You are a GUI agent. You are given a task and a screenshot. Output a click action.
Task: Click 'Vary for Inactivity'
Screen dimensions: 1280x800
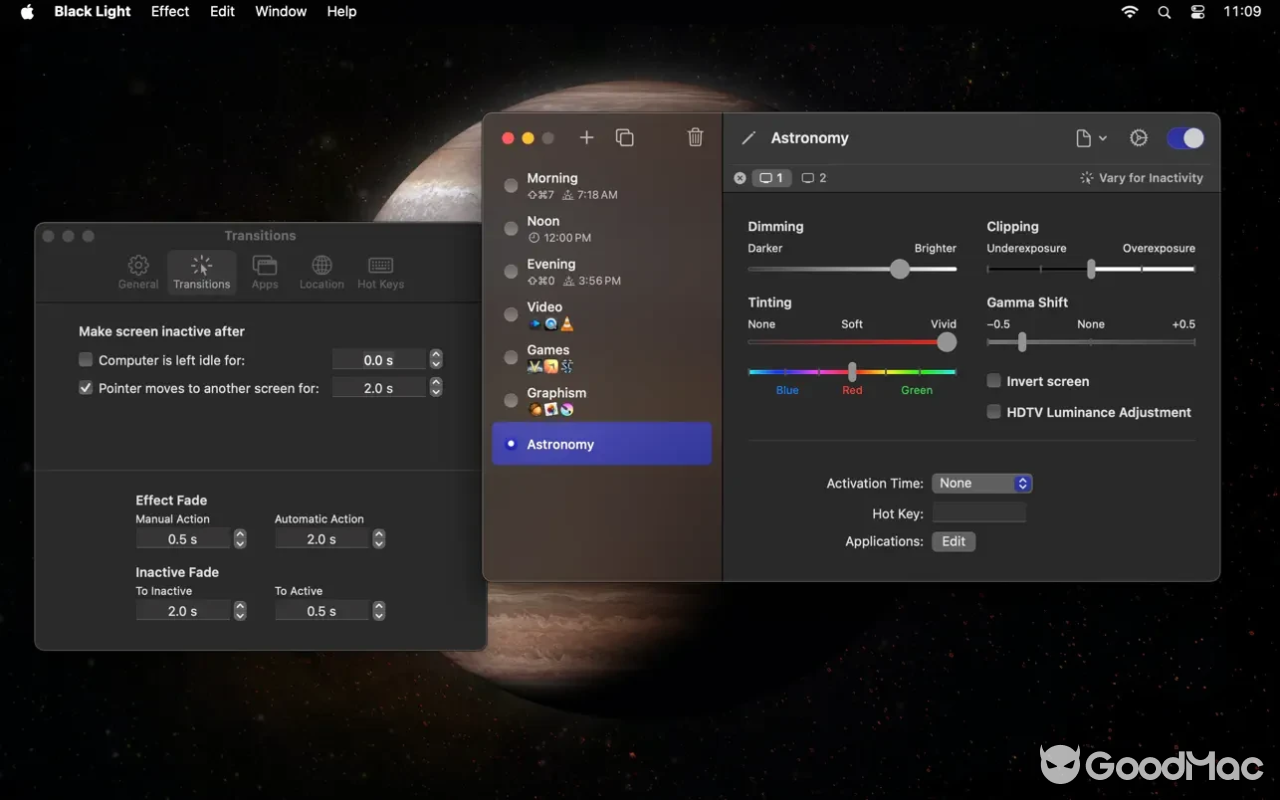(x=1141, y=177)
